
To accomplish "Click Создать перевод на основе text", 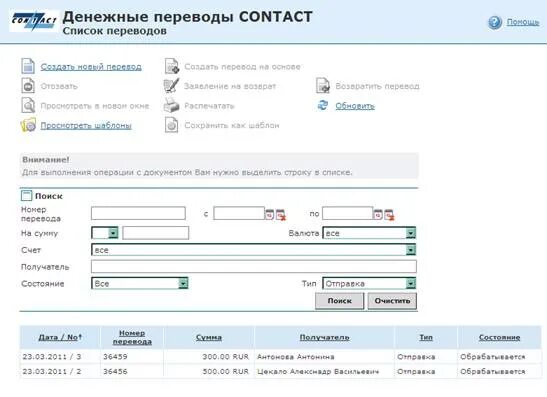I will (x=242, y=67).
